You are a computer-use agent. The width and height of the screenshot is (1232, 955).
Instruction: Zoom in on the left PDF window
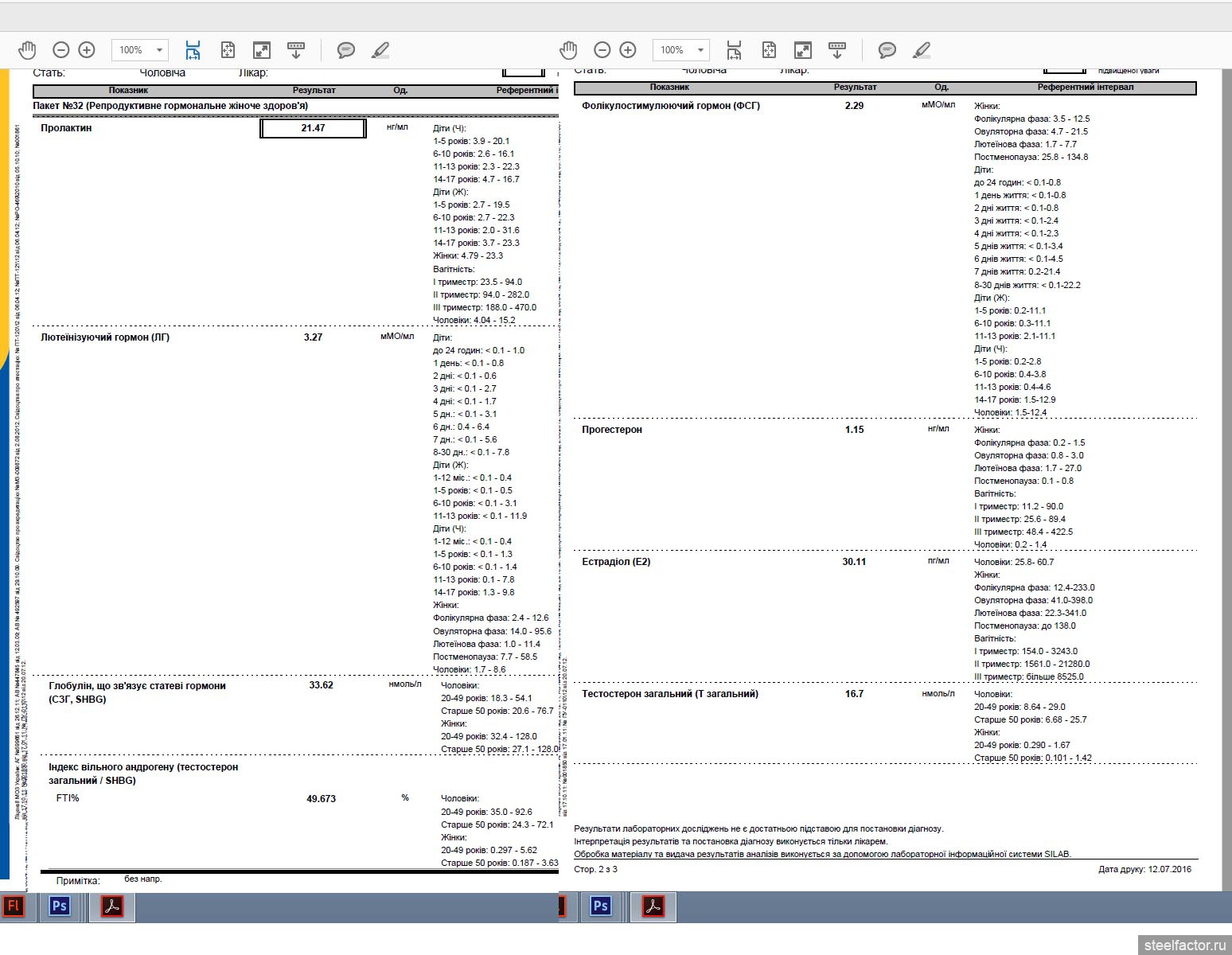click(87, 50)
